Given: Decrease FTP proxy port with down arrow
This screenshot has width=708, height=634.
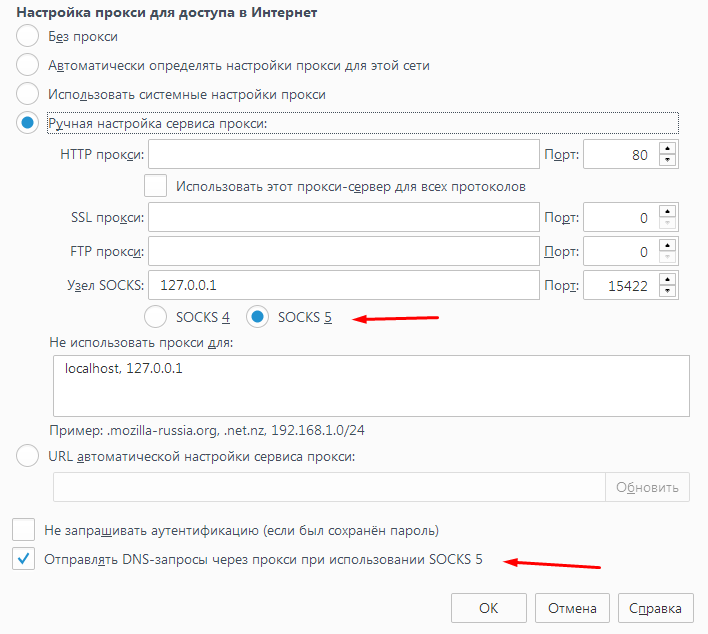Looking at the screenshot, I should click(668, 258).
